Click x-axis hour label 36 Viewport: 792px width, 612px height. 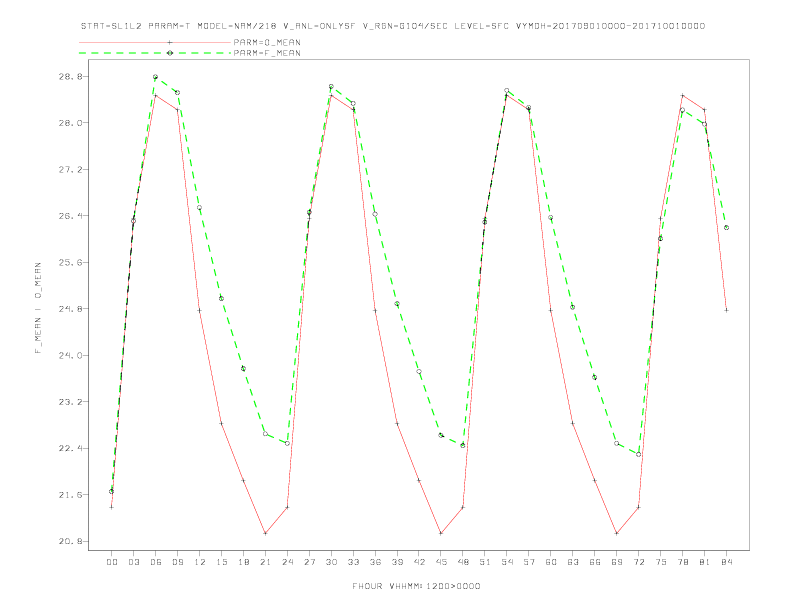pyautogui.click(x=375, y=562)
